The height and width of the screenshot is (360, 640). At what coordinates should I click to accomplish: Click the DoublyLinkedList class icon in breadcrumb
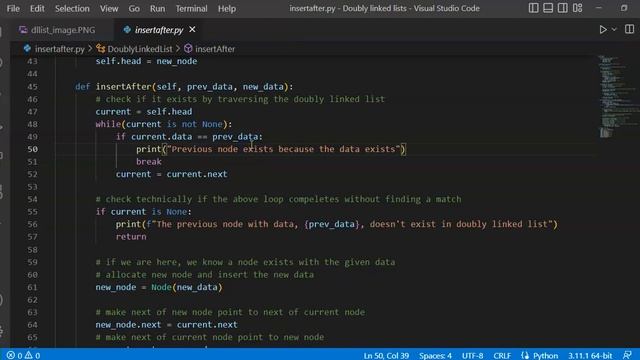pyautogui.click(x=100, y=49)
